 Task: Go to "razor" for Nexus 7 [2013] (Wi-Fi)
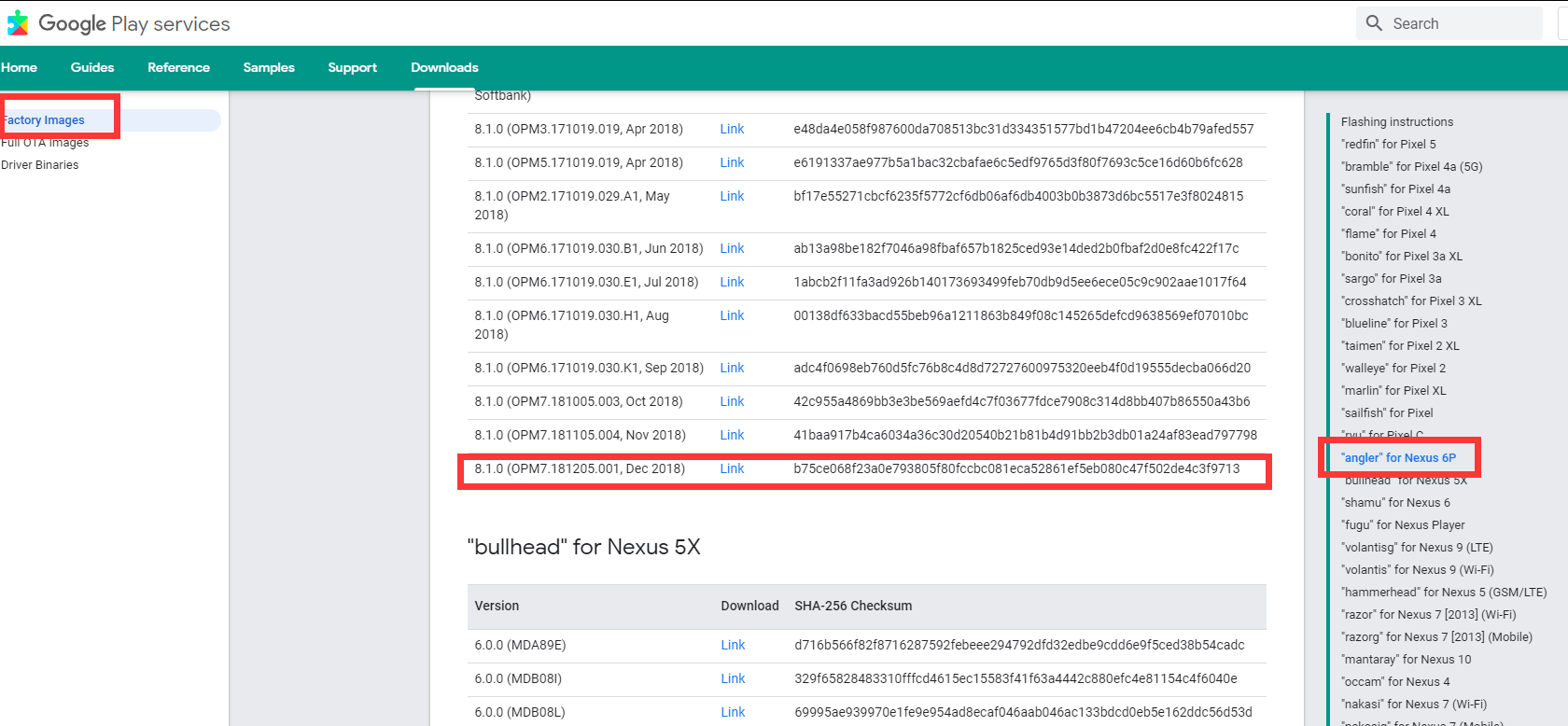(1429, 615)
